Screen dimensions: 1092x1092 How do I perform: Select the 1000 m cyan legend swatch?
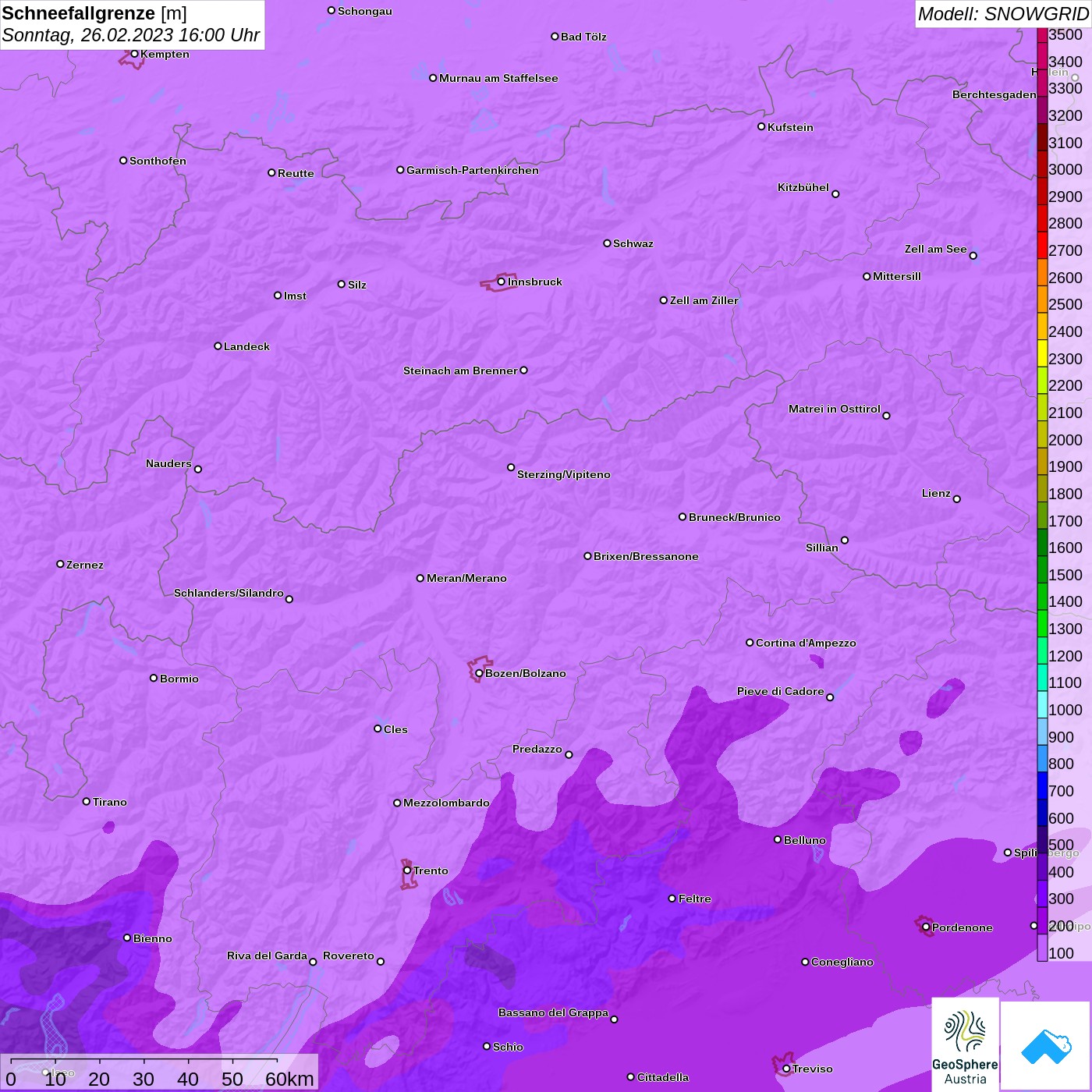point(1042,704)
